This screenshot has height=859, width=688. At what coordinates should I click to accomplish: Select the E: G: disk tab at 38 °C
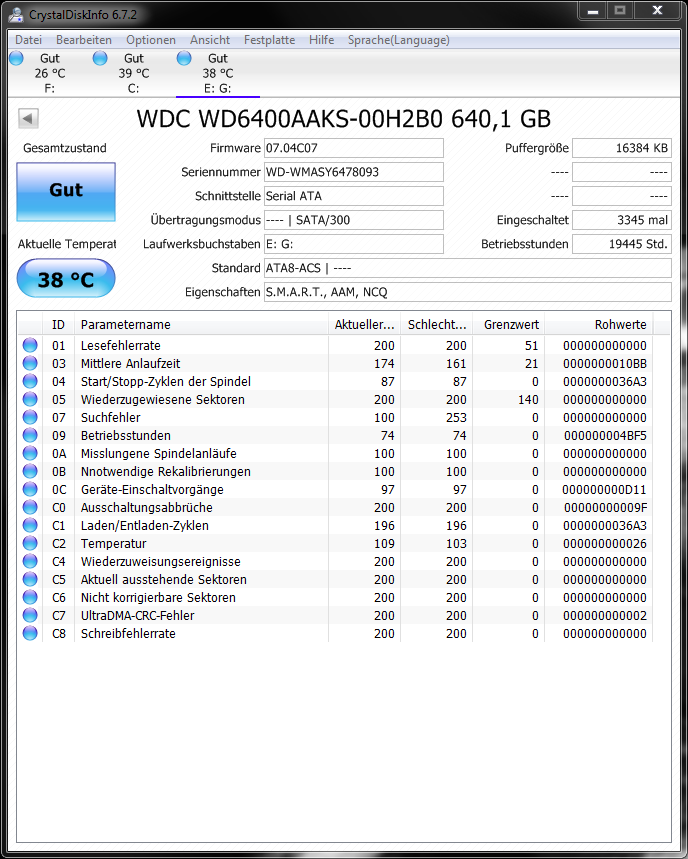point(217,73)
